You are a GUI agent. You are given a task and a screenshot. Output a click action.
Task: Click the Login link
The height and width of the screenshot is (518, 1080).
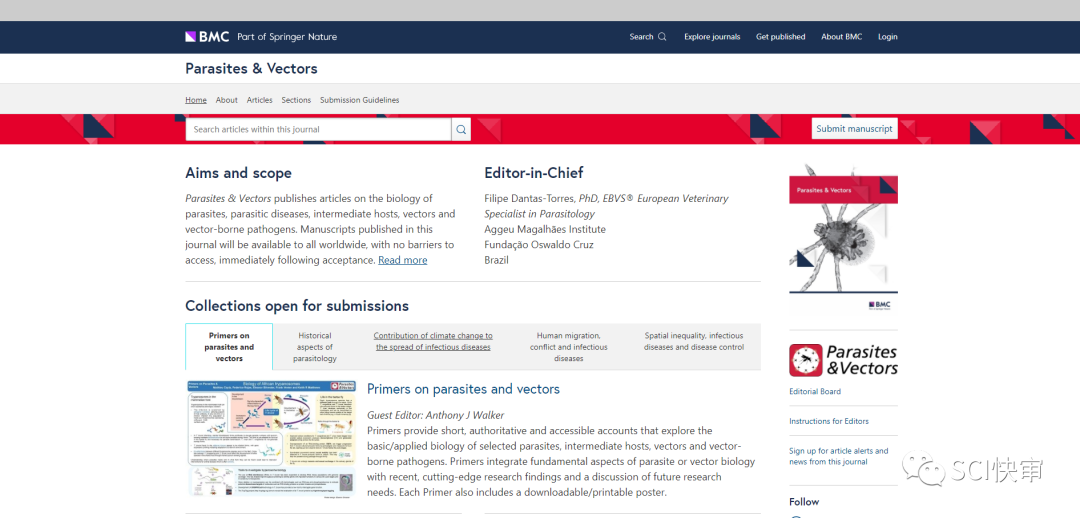tap(887, 37)
